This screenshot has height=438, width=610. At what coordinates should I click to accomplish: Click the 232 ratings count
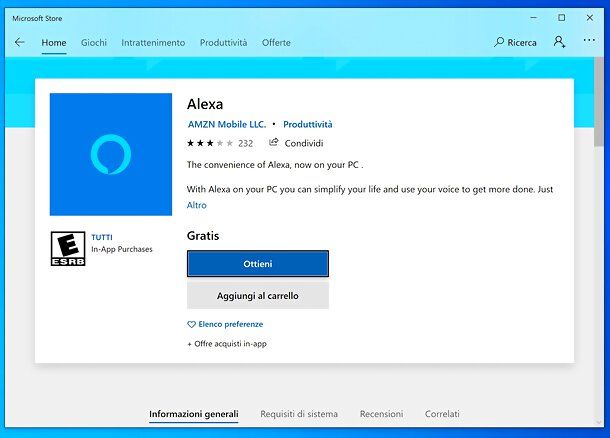click(x=245, y=144)
